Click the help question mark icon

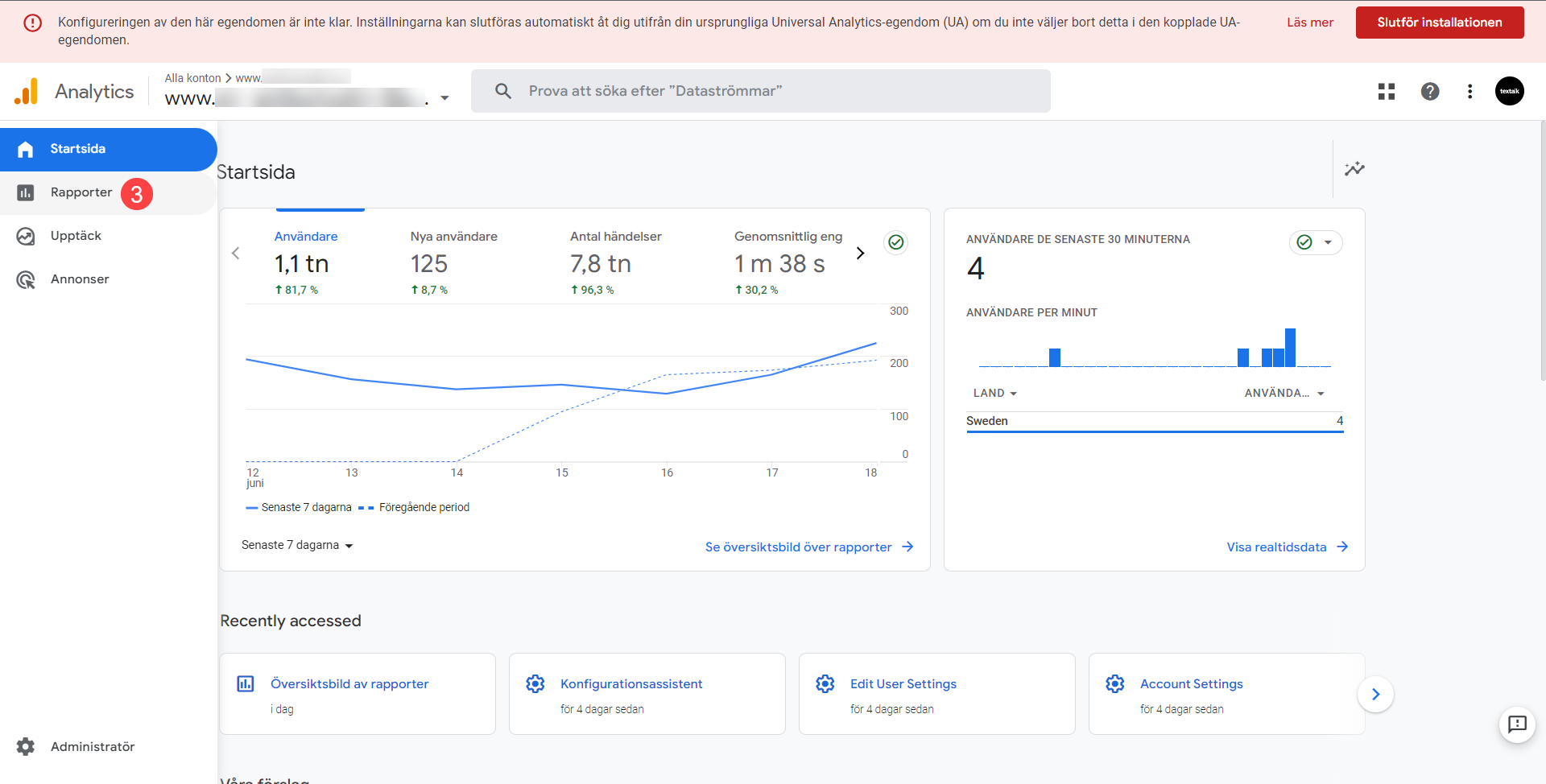coord(1429,92)
